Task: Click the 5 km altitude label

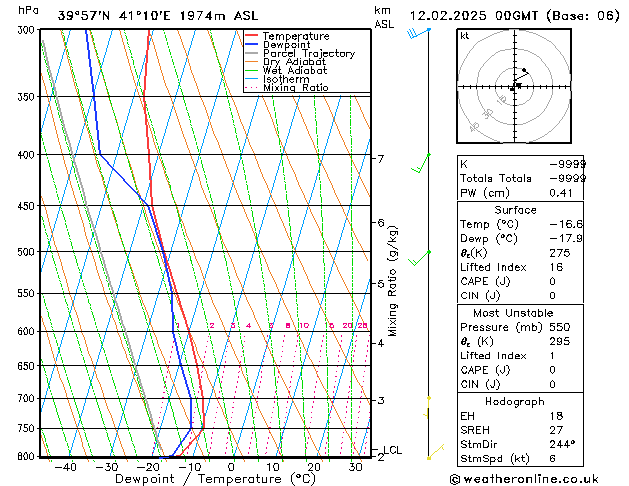Action: pyautogui.click(x=381, y=284)
